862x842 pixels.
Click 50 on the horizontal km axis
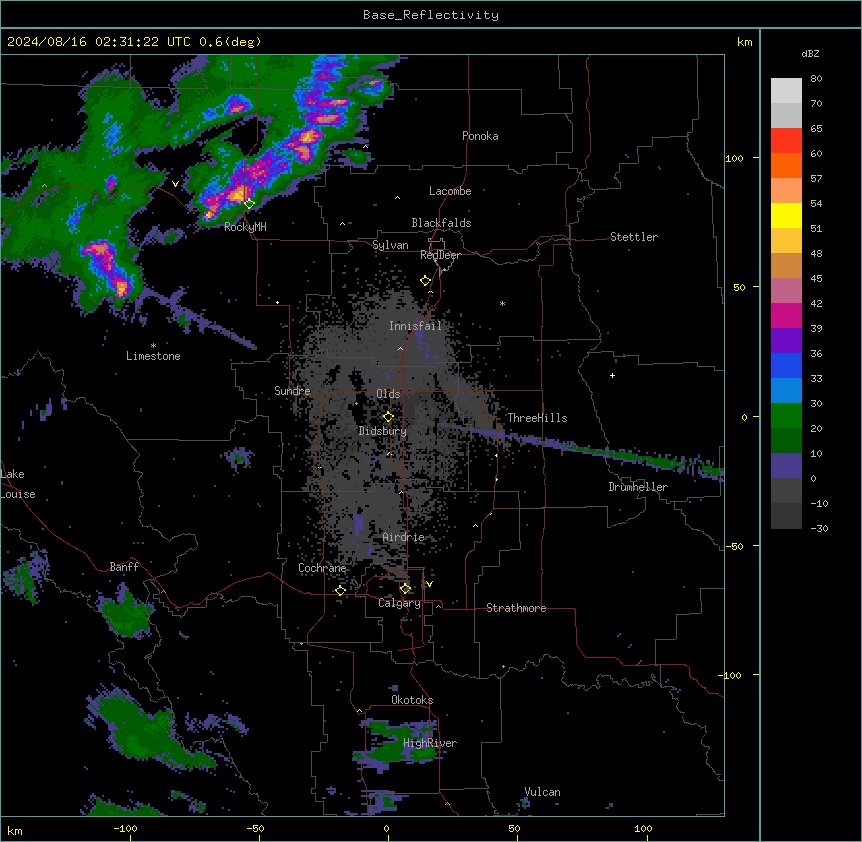point(514,828)
